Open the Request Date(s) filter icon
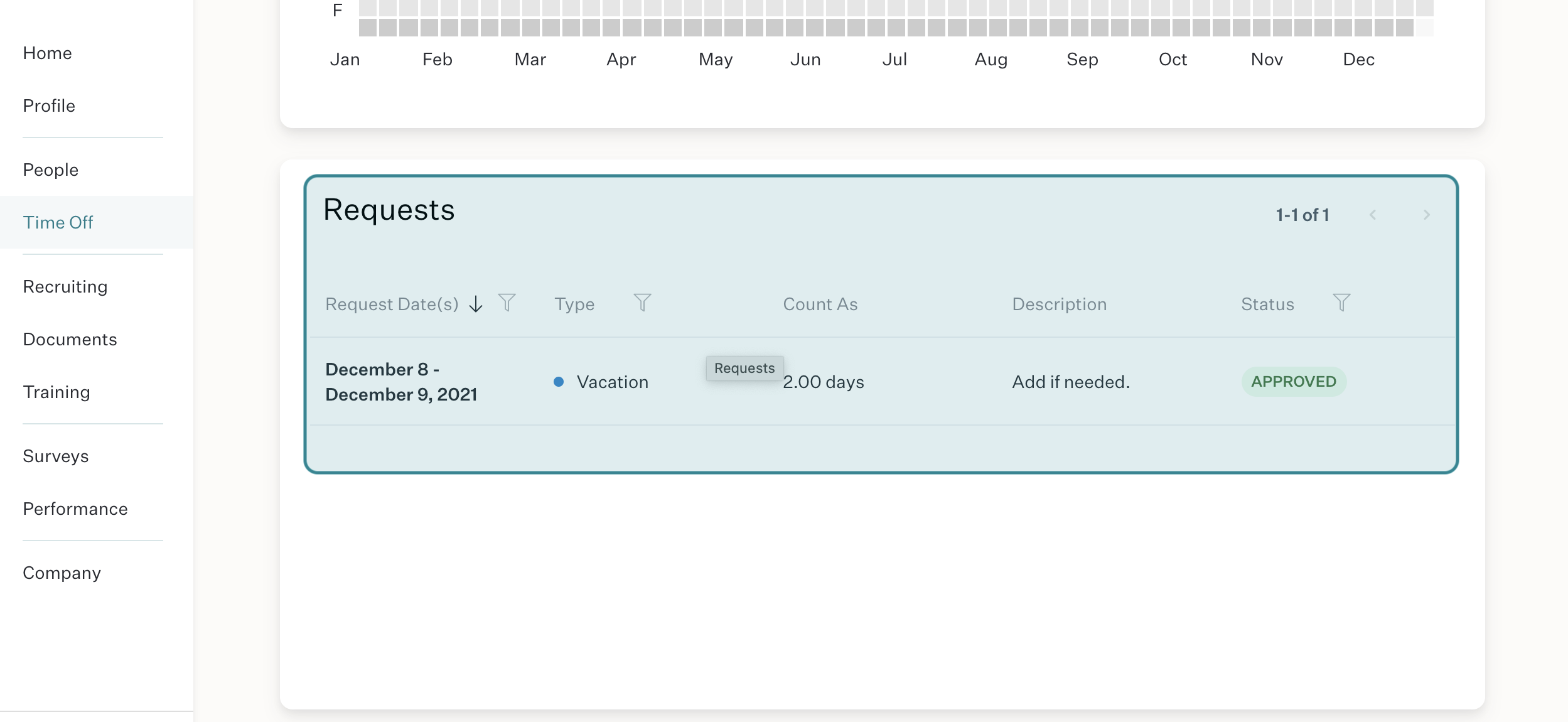The image size is (1568, 722). pyautogui.click(x=507, y=303)
